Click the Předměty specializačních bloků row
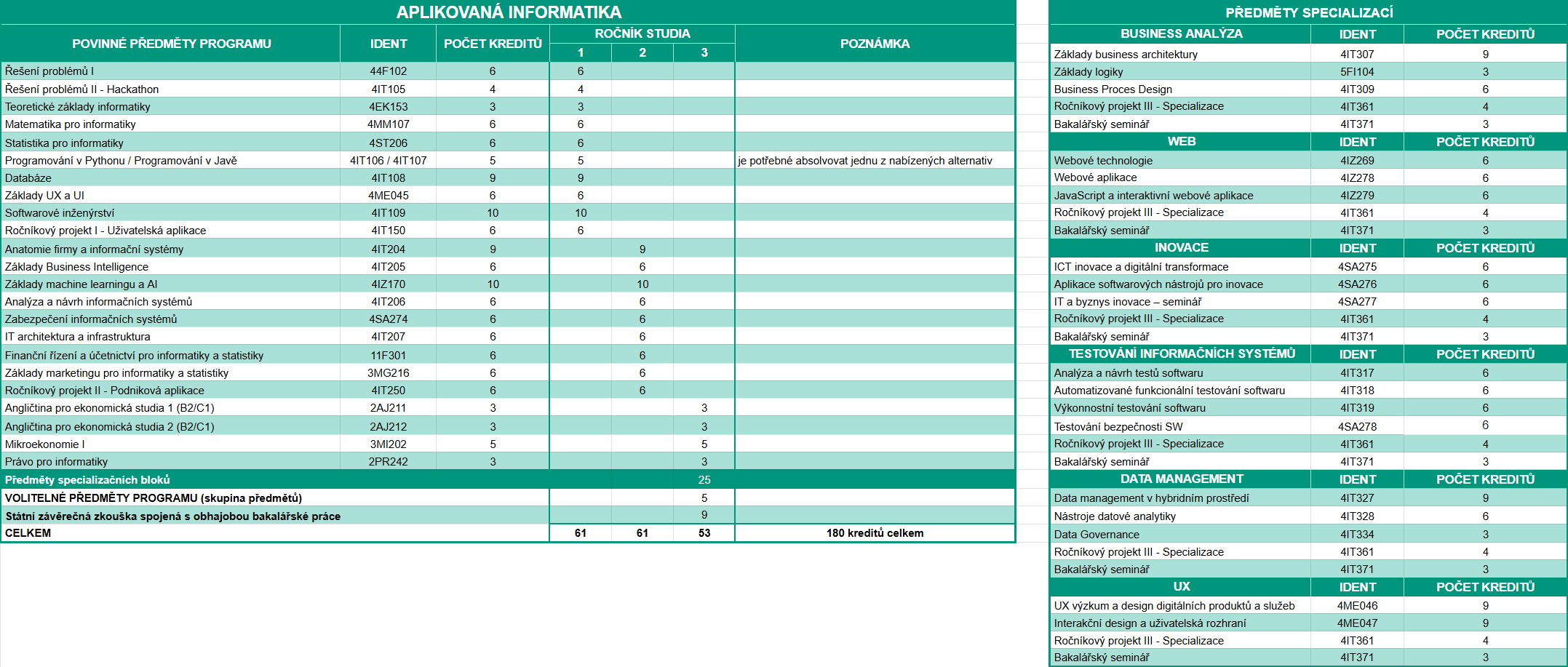1568x667 pixels. [87, 480]
